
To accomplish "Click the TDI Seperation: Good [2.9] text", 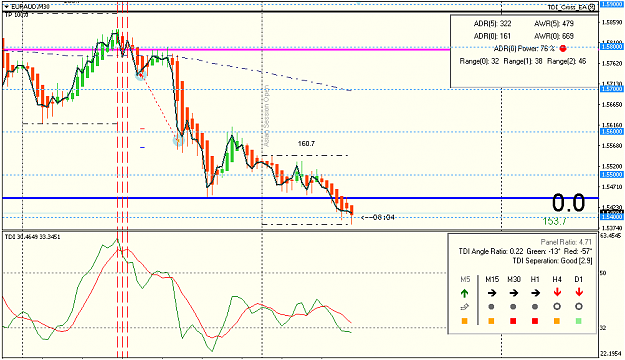I will click(x=552, y=261).
